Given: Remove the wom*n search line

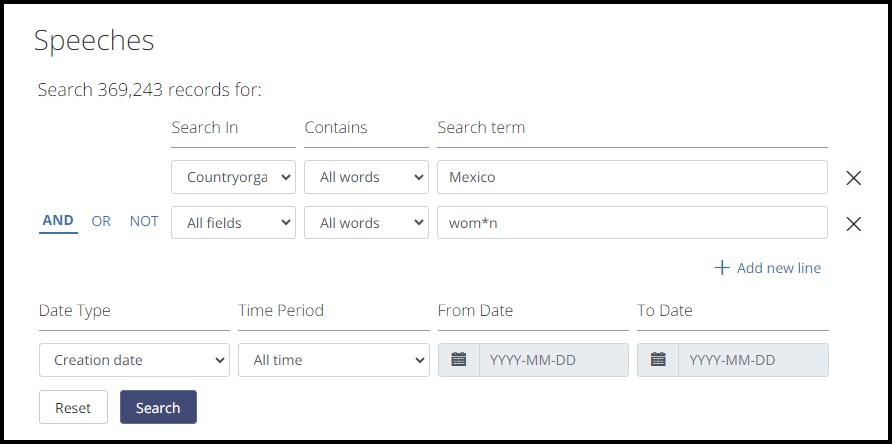Looking at the screenshot, I should coord(853,224).
